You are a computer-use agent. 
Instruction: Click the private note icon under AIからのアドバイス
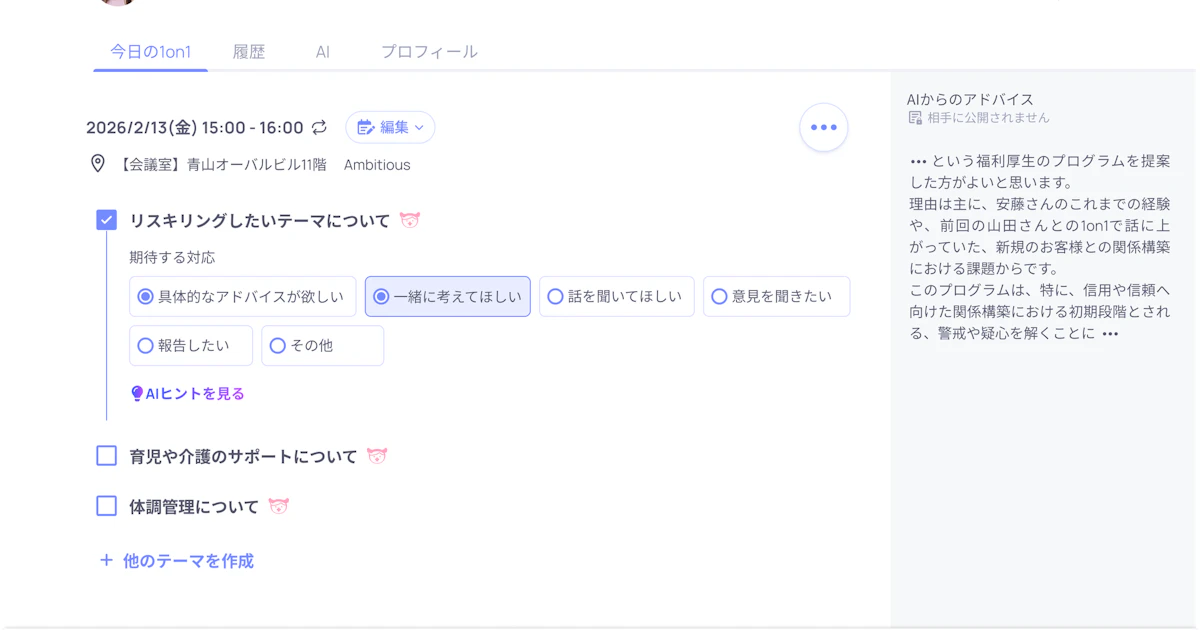point(915,118)
